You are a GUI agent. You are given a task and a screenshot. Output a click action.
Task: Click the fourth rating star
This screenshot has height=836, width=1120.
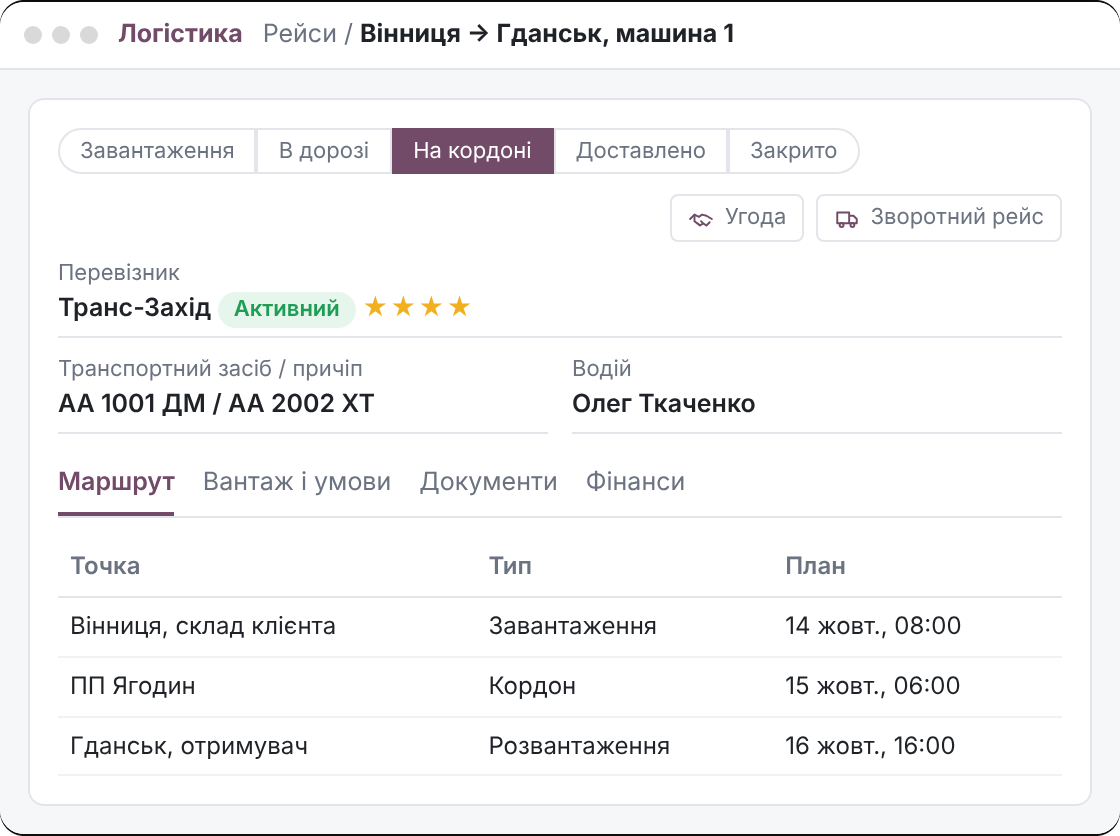459,307
